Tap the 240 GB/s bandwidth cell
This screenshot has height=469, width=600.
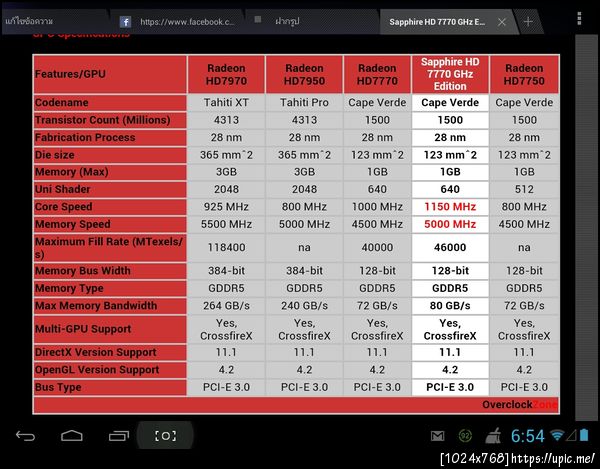point(304,306)
